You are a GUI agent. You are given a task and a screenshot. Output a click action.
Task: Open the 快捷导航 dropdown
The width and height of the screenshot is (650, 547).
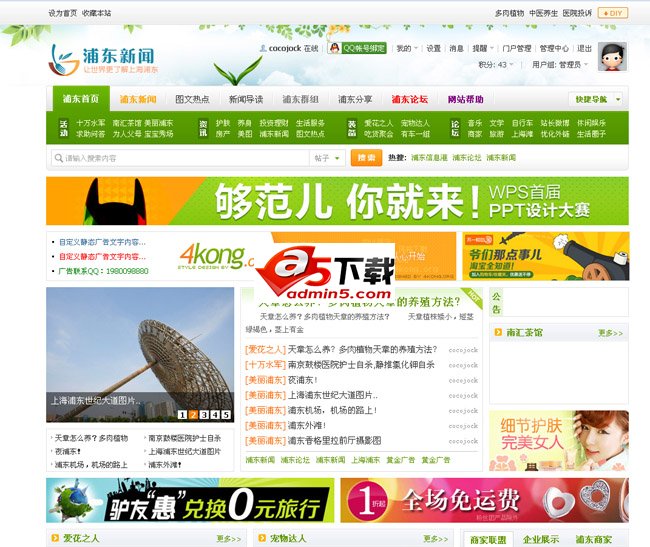[595, 99]
